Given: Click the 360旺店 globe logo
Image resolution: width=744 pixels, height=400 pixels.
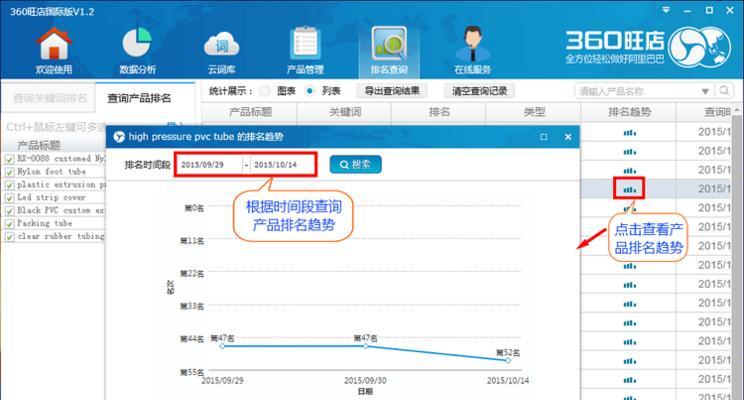Looking at the screenshot, I should tap(700, 47).
